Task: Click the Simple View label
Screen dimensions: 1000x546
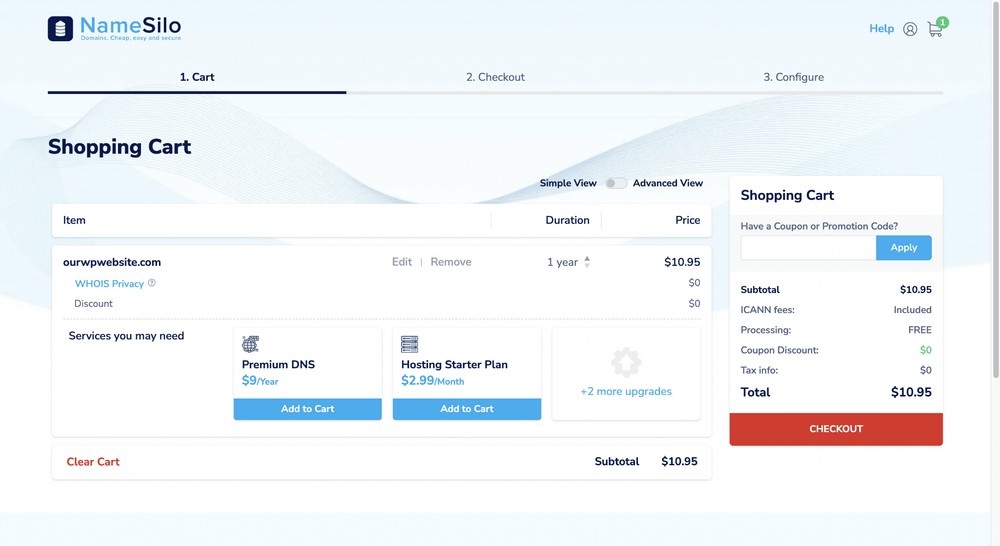Action: [568, 183]
